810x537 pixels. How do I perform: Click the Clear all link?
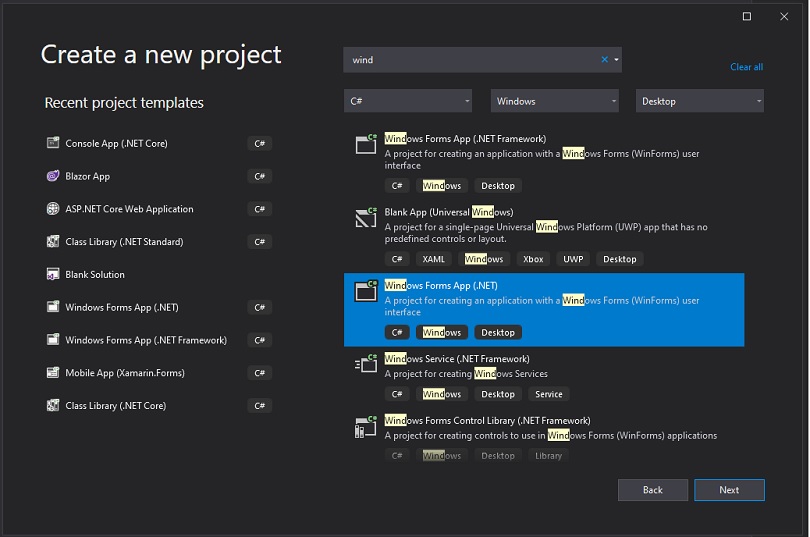[x=746, y=67]
